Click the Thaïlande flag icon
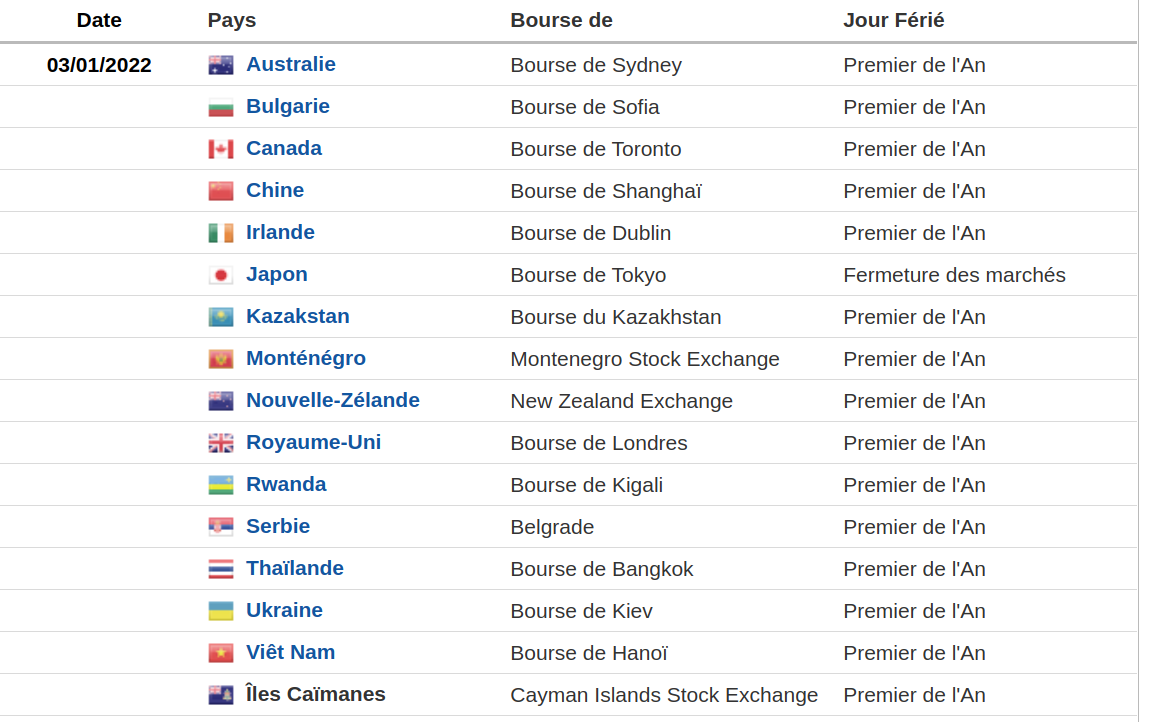This screenshot has width=1151, height=722. [x=221, y=569]
